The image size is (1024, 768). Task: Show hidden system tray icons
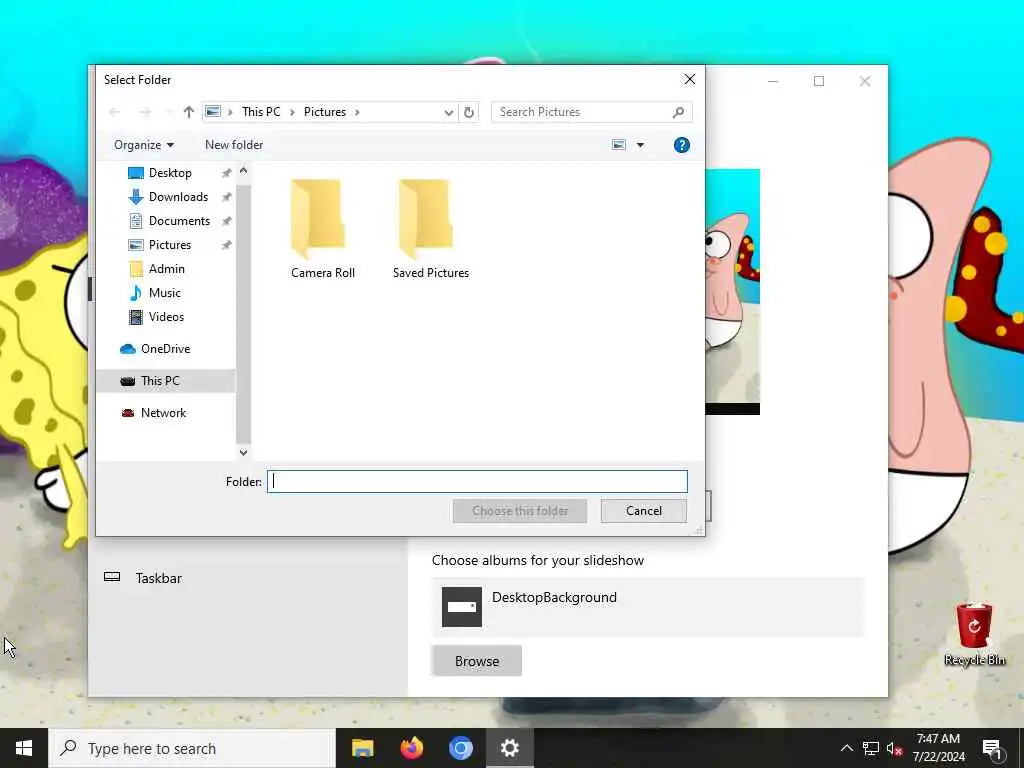[846, 748]
